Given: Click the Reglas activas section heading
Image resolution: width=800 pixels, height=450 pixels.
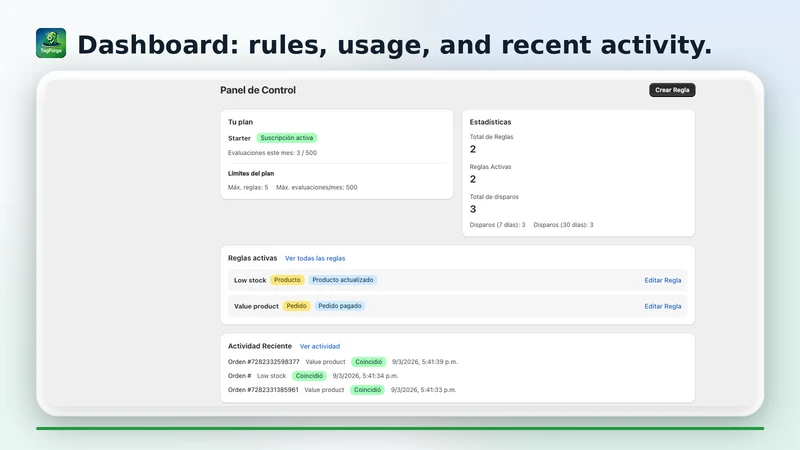Looking at the screenshot, I should [x=253, y=258].
